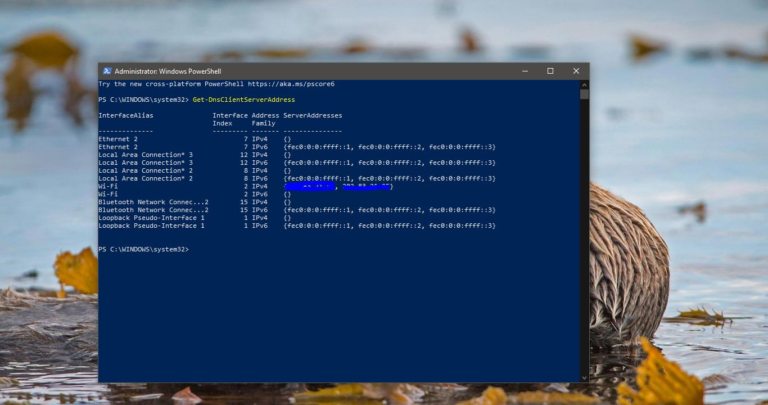Select "Ethernet 2" in the IPv4 row
768x405 pixels.
[x=118, y=139]
